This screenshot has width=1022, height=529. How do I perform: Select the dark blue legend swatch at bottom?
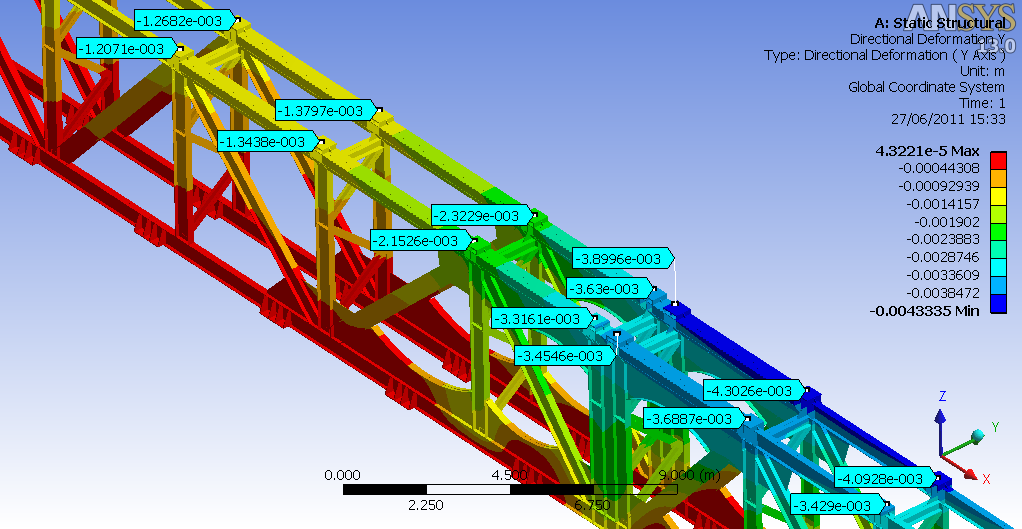[997, 304]
